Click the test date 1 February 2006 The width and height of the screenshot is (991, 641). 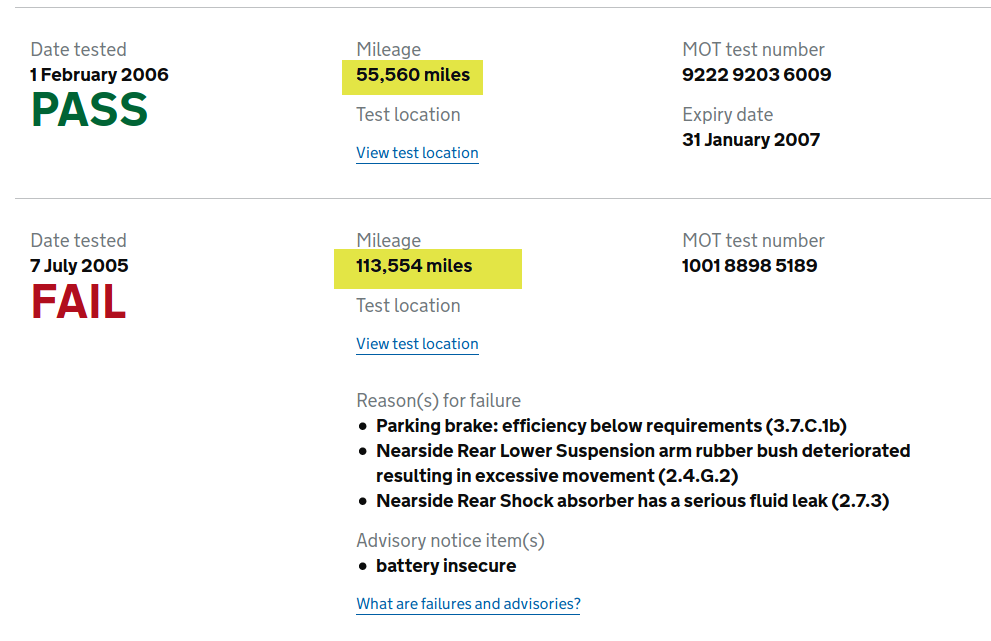point(99,75)
